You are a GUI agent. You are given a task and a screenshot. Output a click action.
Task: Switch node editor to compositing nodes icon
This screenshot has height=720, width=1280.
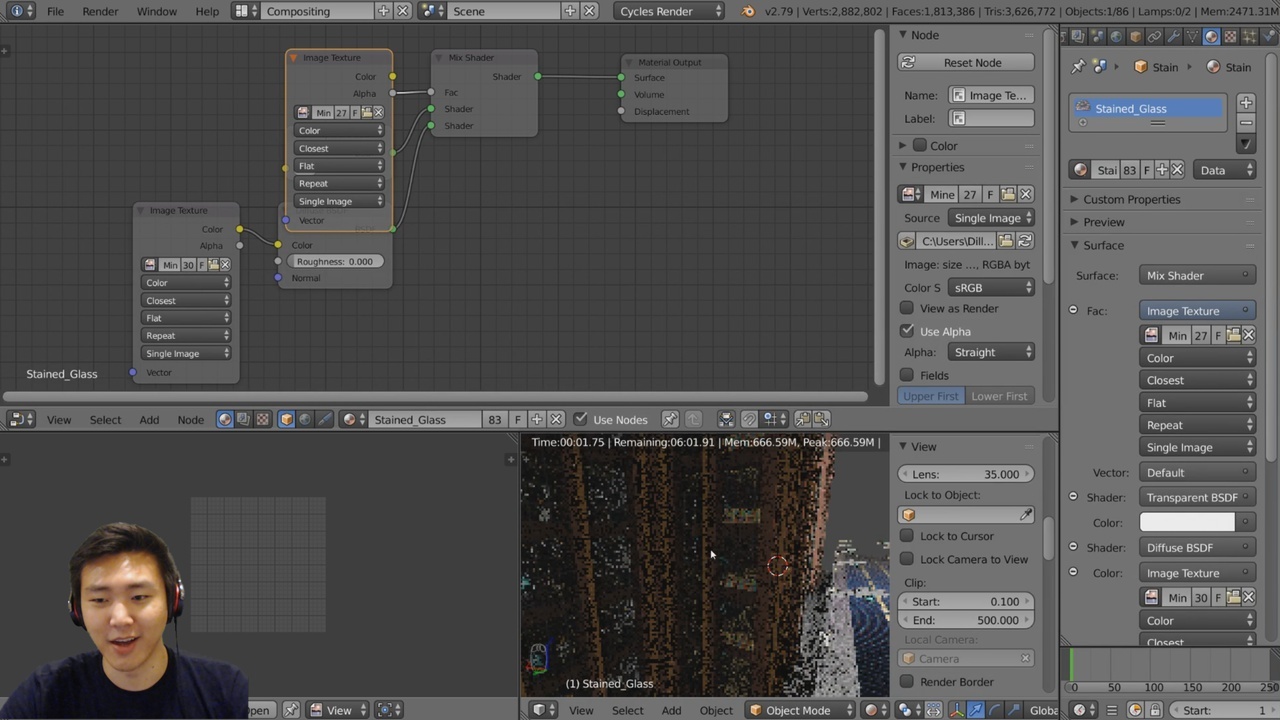[243, 419]
